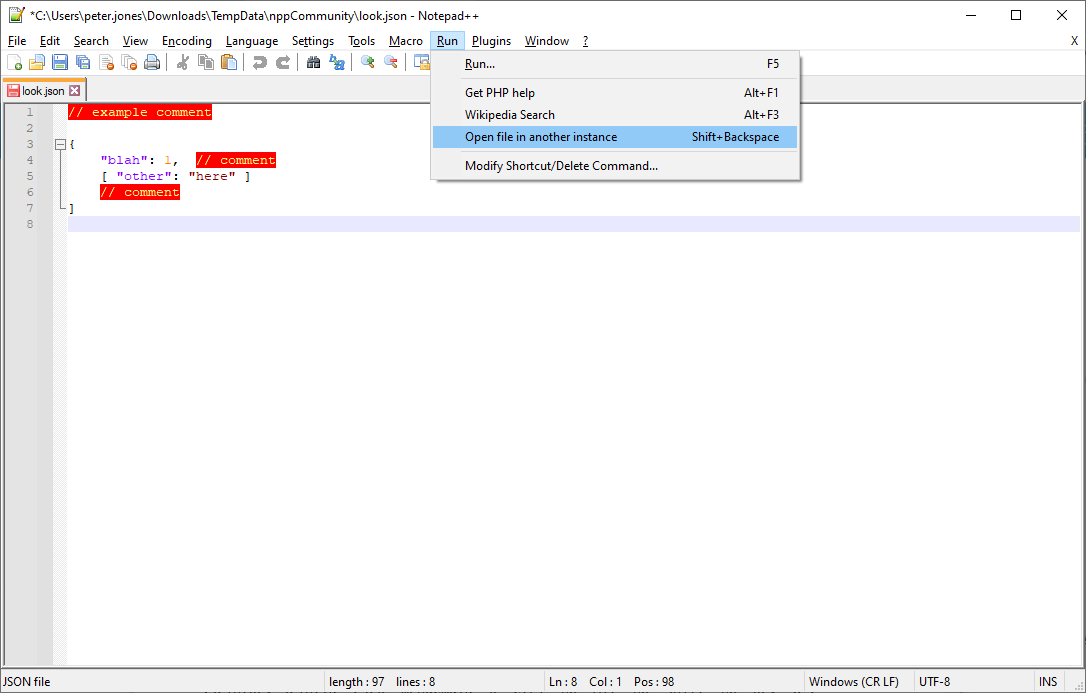The height and width of the screenshot is (693, 1086).
Task: Open the Tools menu
Action: pos(362,41)
